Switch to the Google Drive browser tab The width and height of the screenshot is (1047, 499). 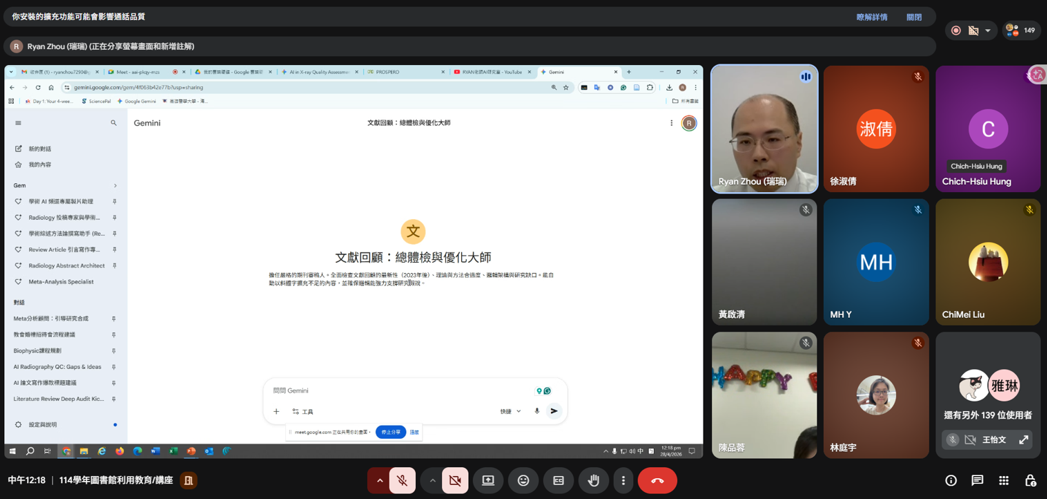231,71
